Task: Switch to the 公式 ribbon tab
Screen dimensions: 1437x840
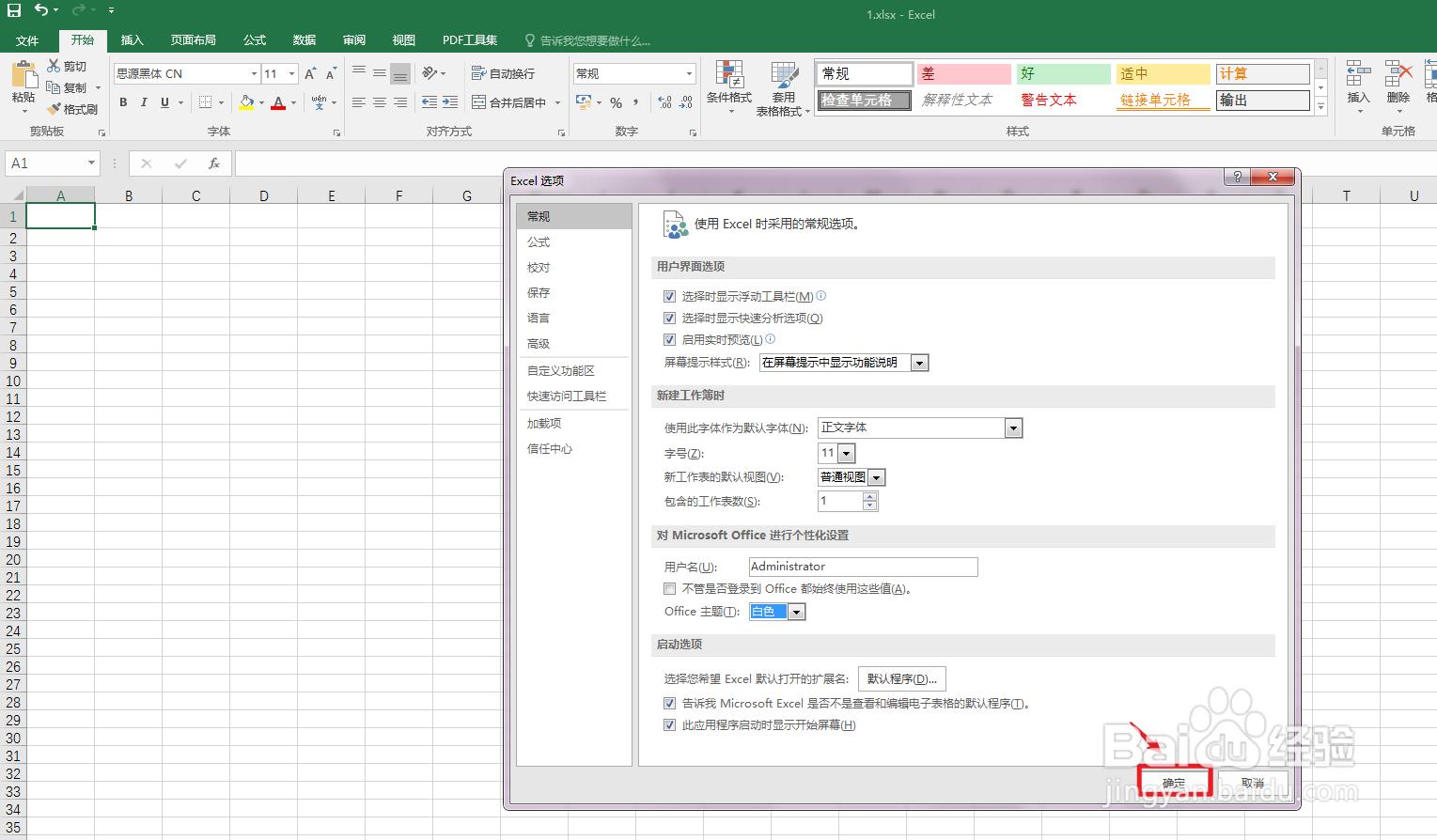Action: [255, 40]
